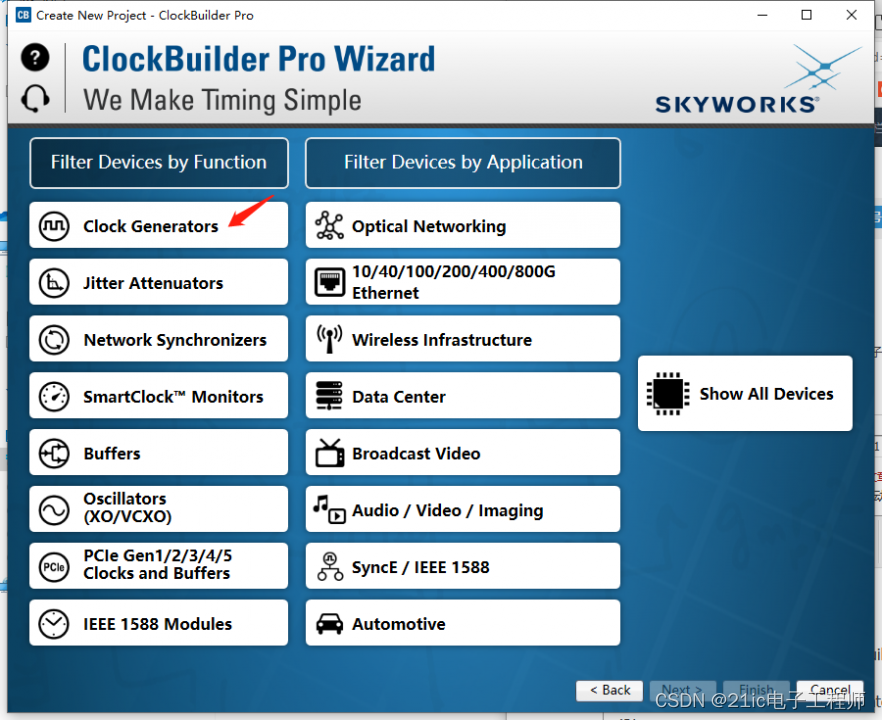Click the Show All Devices chip icon

pyautogui.click(x=668, y=394)
